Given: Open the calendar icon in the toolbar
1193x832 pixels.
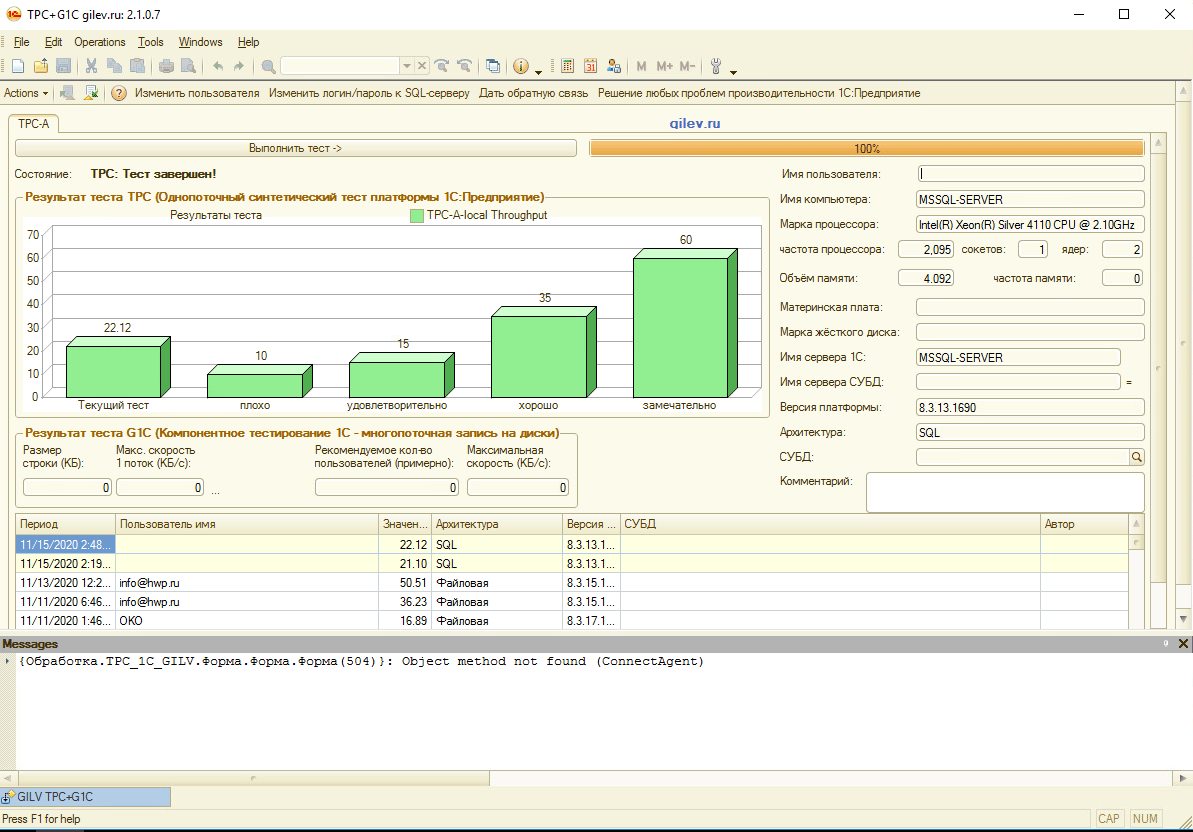Looking at the screenshot, I should (590, 66).
